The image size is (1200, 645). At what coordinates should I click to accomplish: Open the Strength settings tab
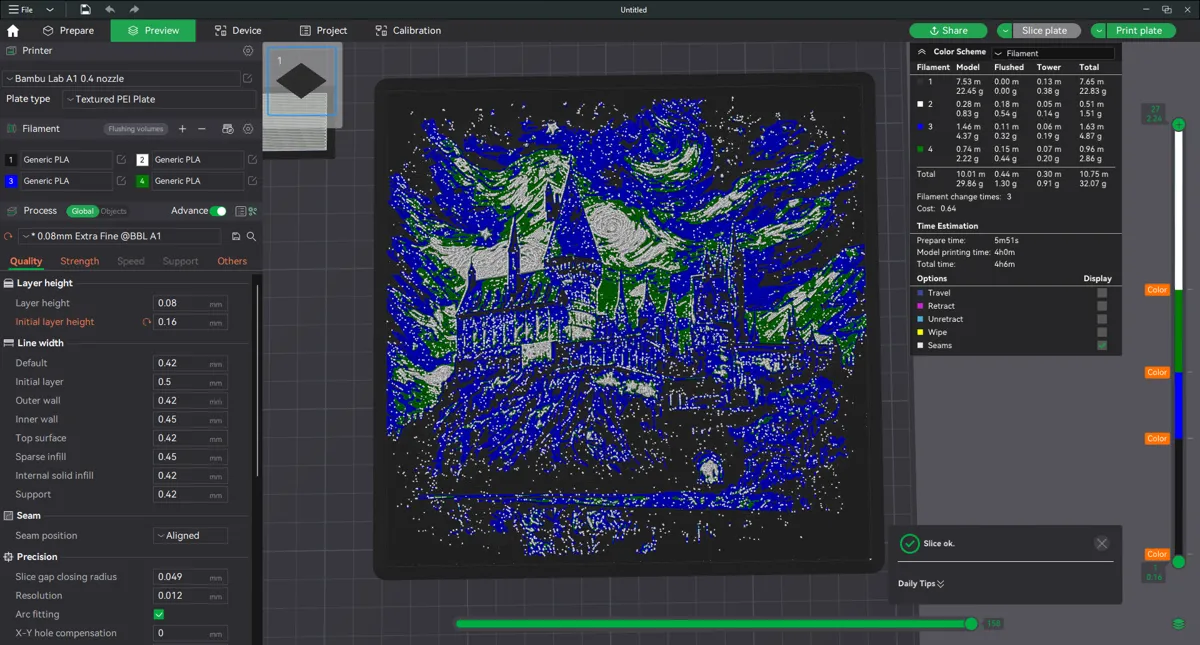pyautogui.click(x=80, y=261)
